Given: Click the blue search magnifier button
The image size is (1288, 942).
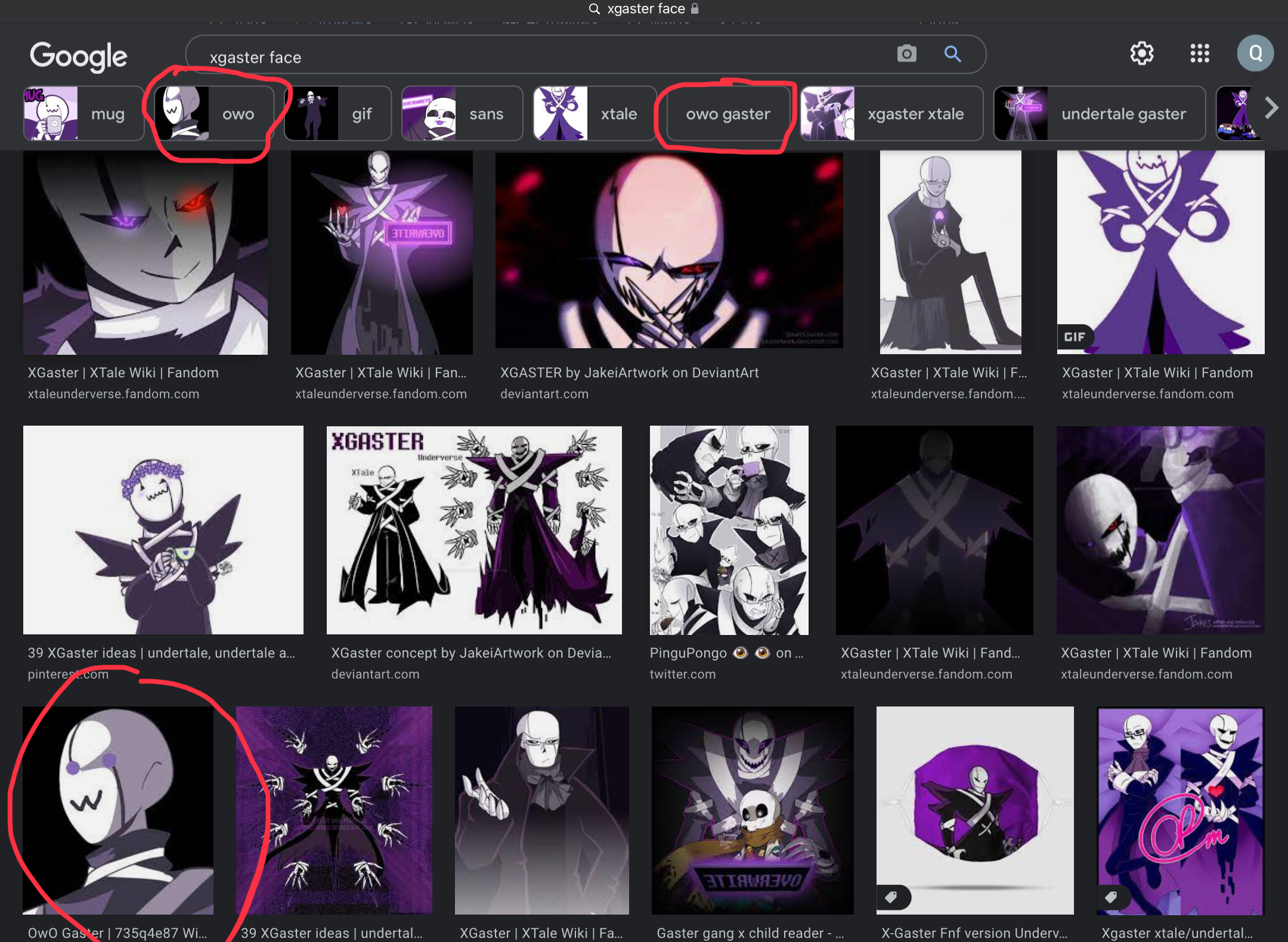Looking at the screenshot, I should click(x=952, y=54).
